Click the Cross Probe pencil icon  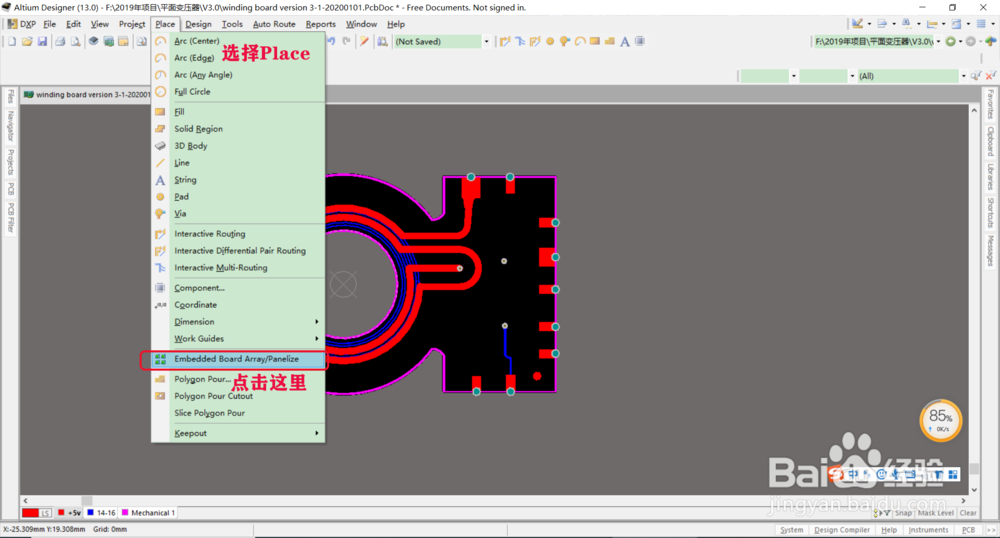click(364, 41)
